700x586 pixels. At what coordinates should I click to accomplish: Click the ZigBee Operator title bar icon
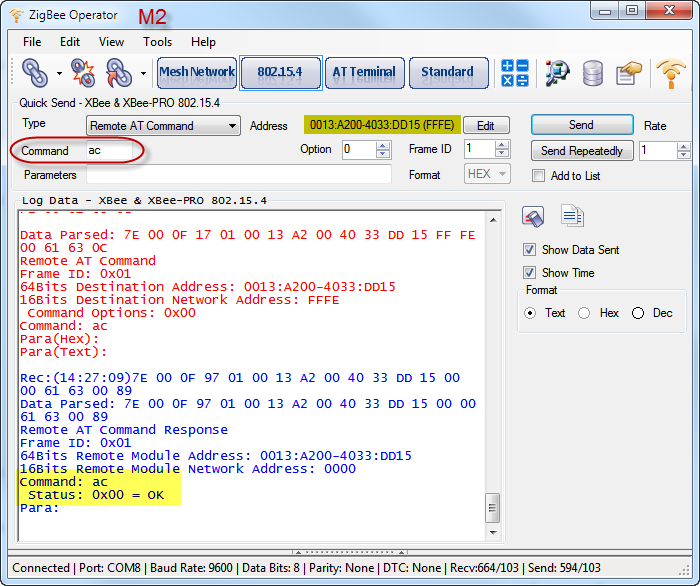click(16, 16)
